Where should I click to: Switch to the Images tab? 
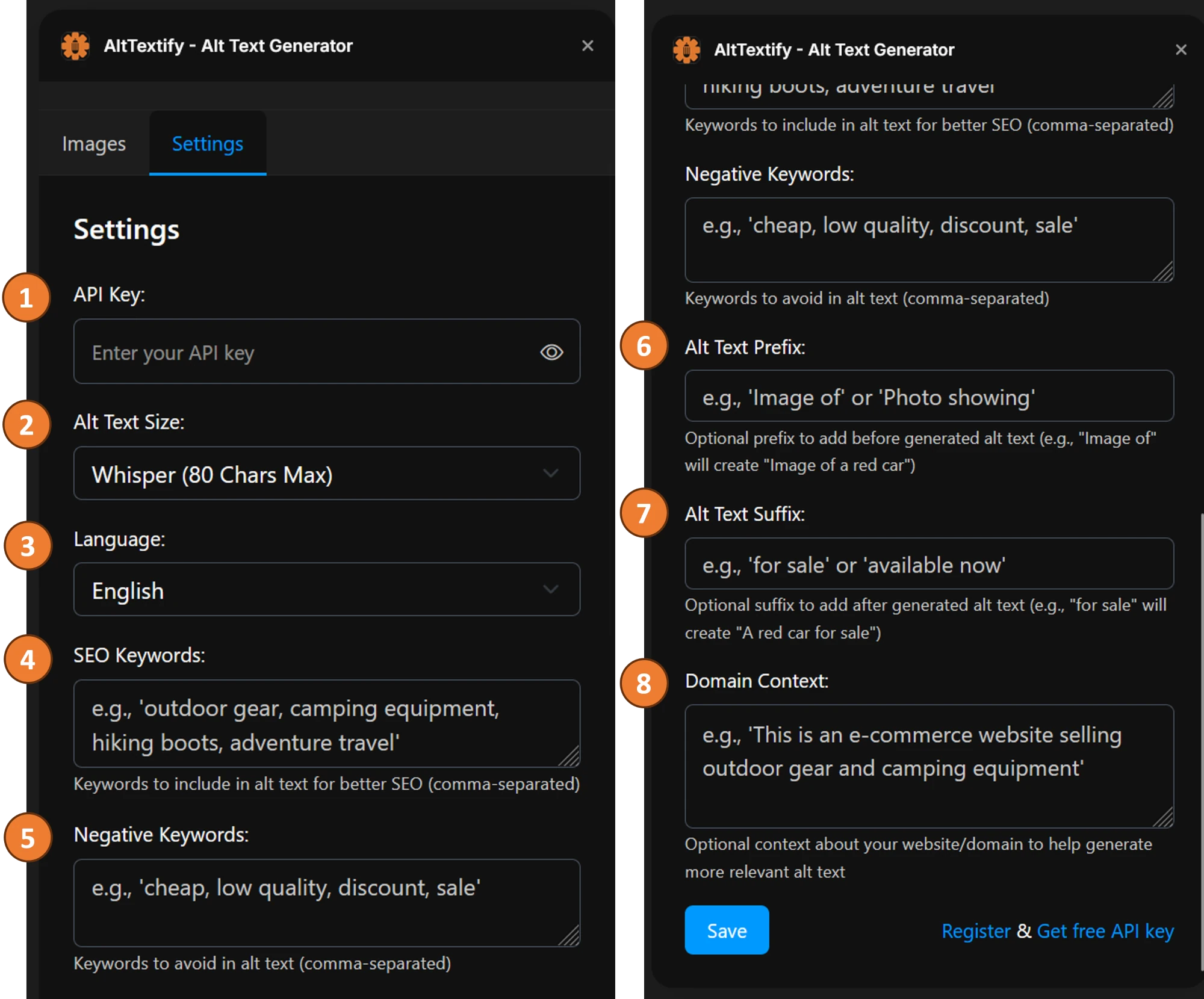pyautogui.click(x=94, y=144)
